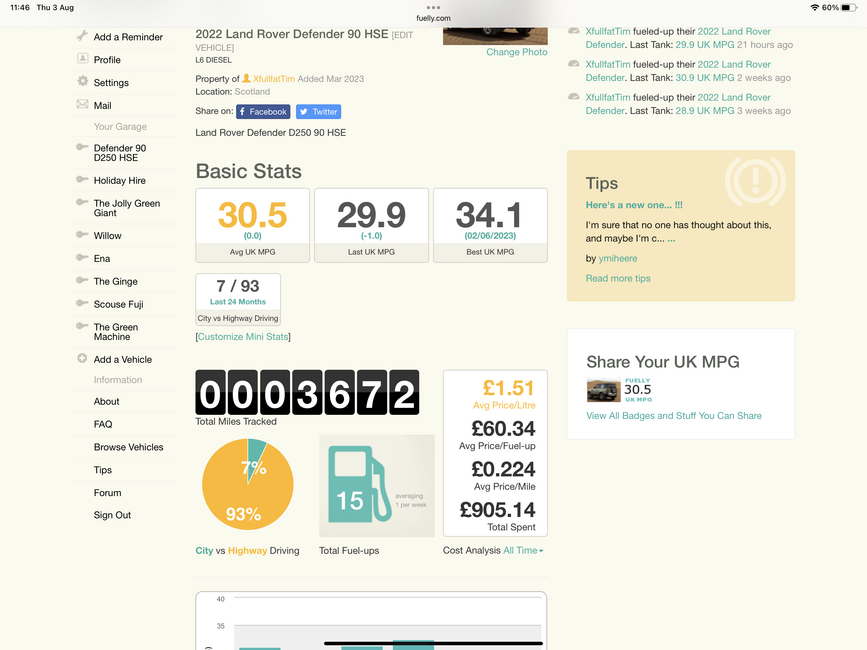Screen dimensions: 867x650
Task: Click the gauge icon on the 29.9 UK MPG fuel-up entry
Action: pos(574,31)
